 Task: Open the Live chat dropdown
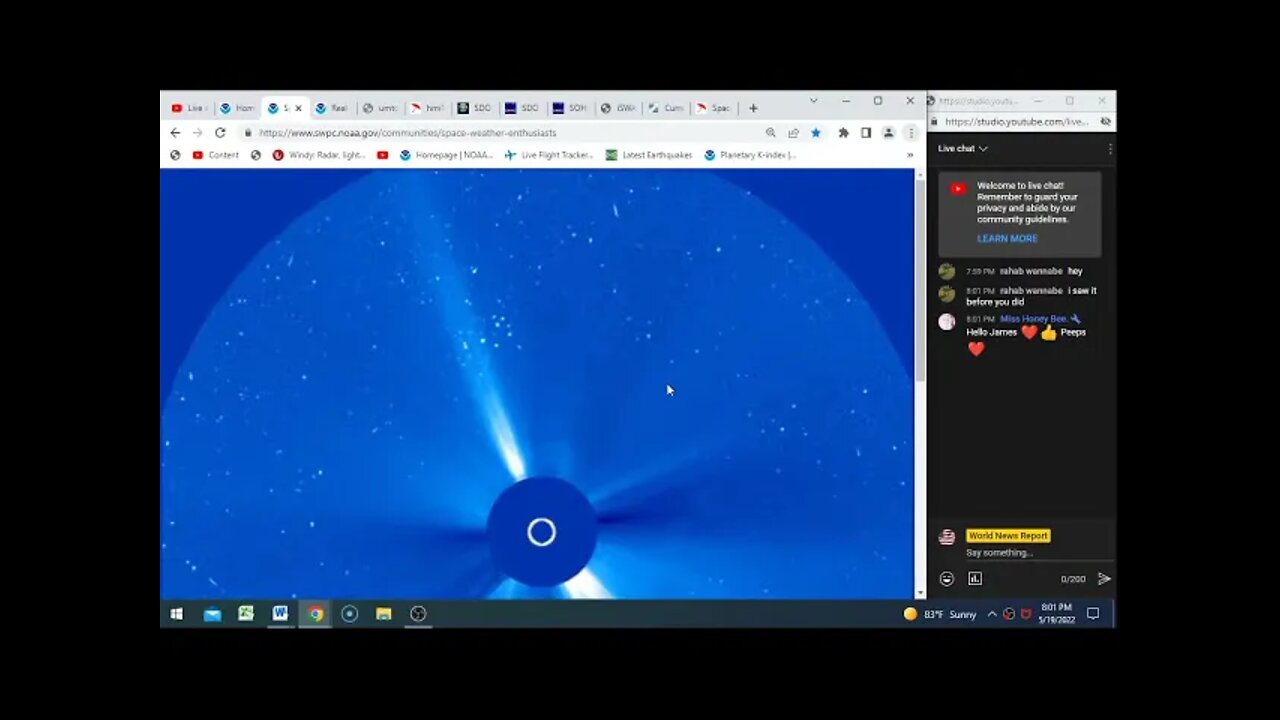[x=963, y=148]
